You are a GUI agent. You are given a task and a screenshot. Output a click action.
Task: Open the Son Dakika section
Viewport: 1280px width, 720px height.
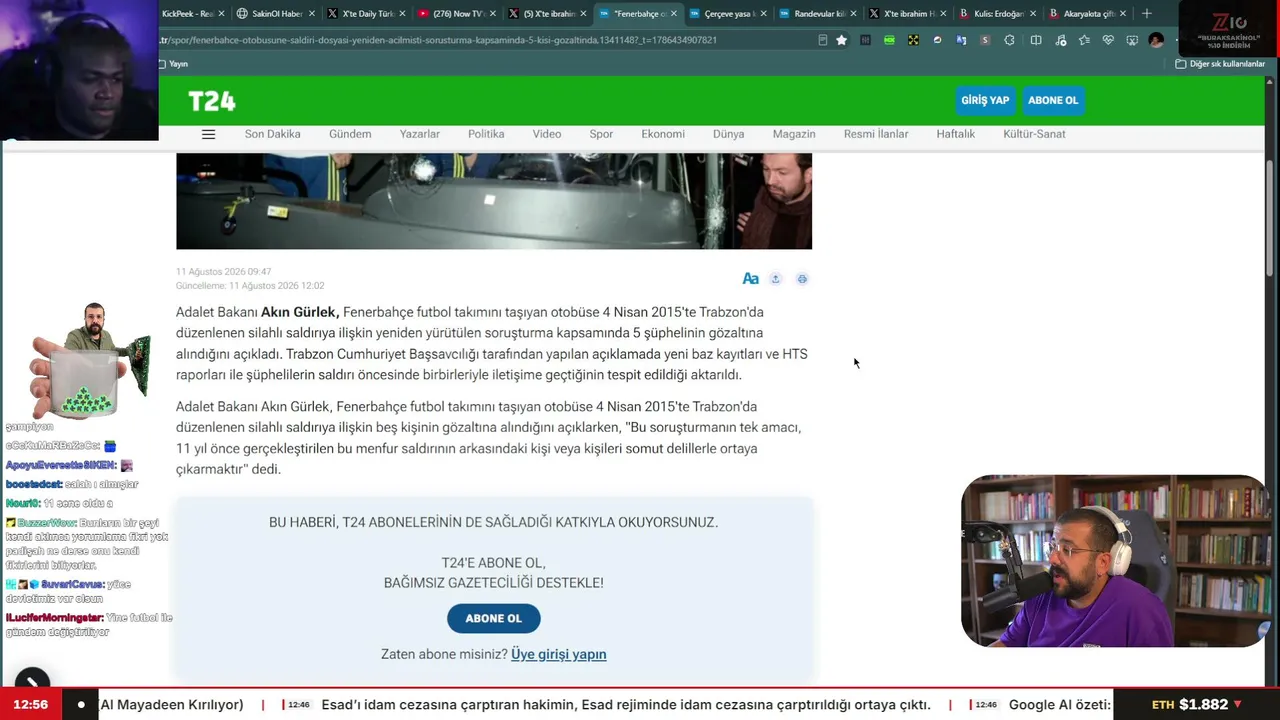coord(273,134)
